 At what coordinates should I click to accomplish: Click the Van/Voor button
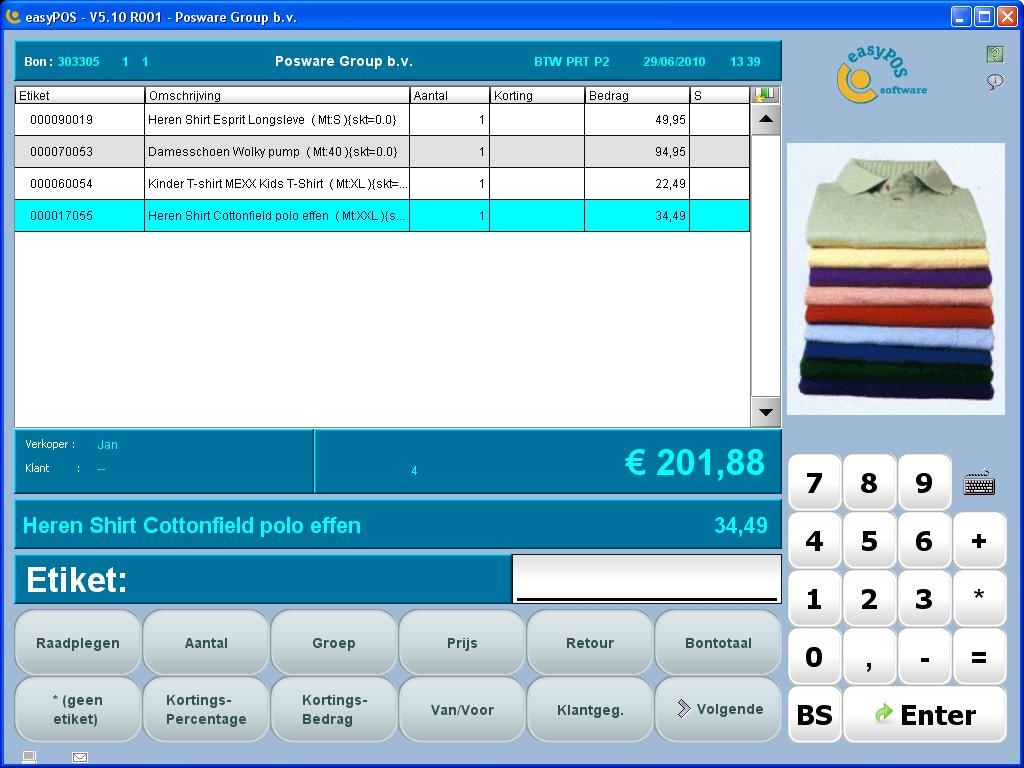tap(462, 709)
